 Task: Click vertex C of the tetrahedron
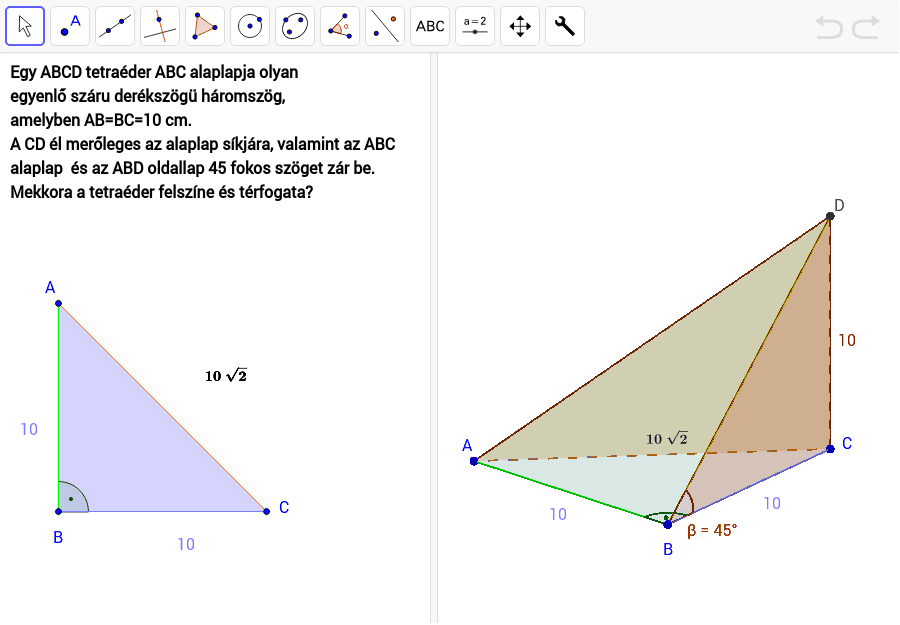click(x=830, y=449)
